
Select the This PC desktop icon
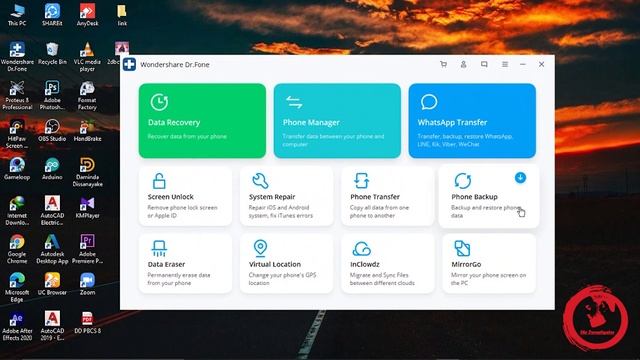pos(17,15)
